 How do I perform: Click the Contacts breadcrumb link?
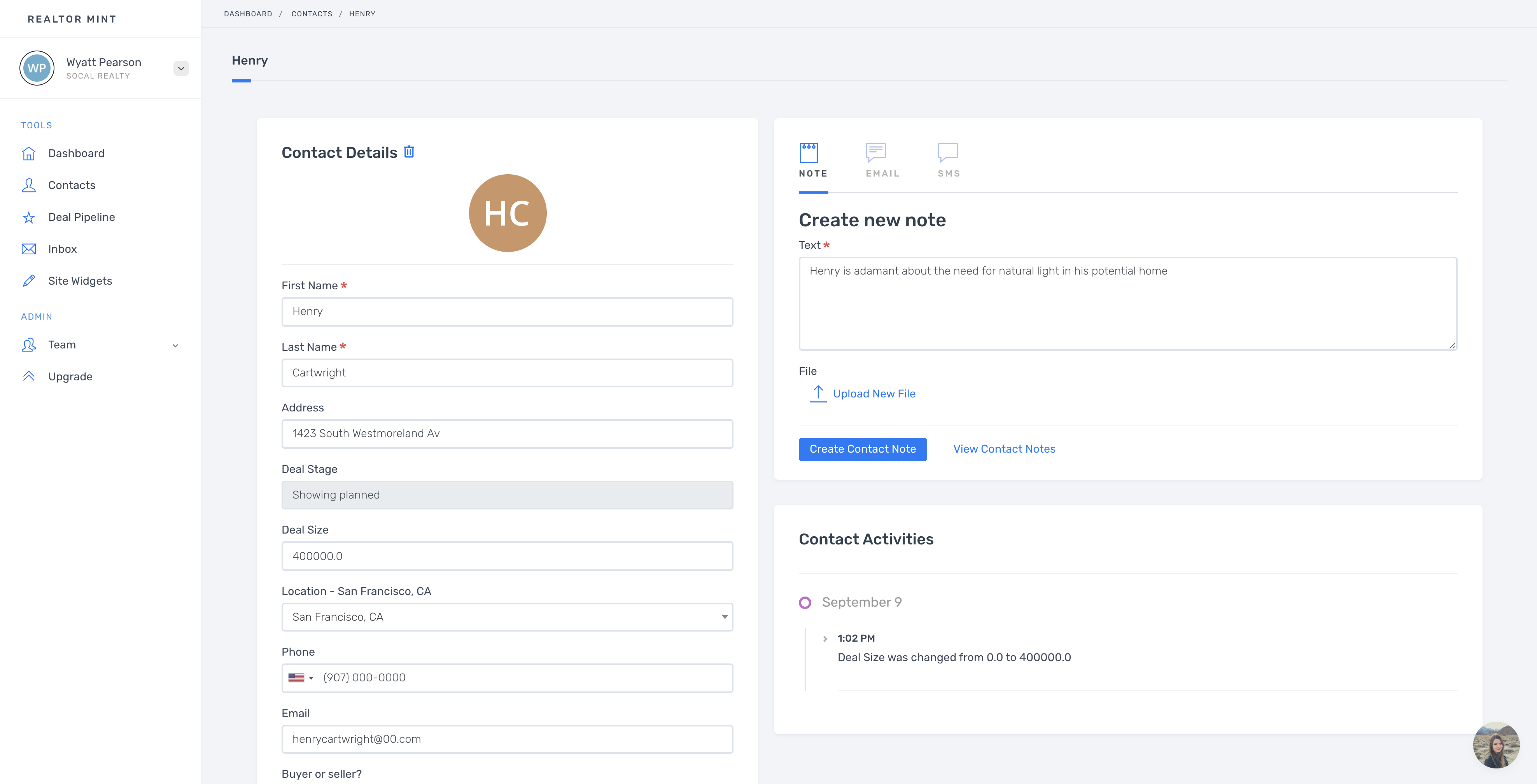pyautogui.click(x=312, y=14)
